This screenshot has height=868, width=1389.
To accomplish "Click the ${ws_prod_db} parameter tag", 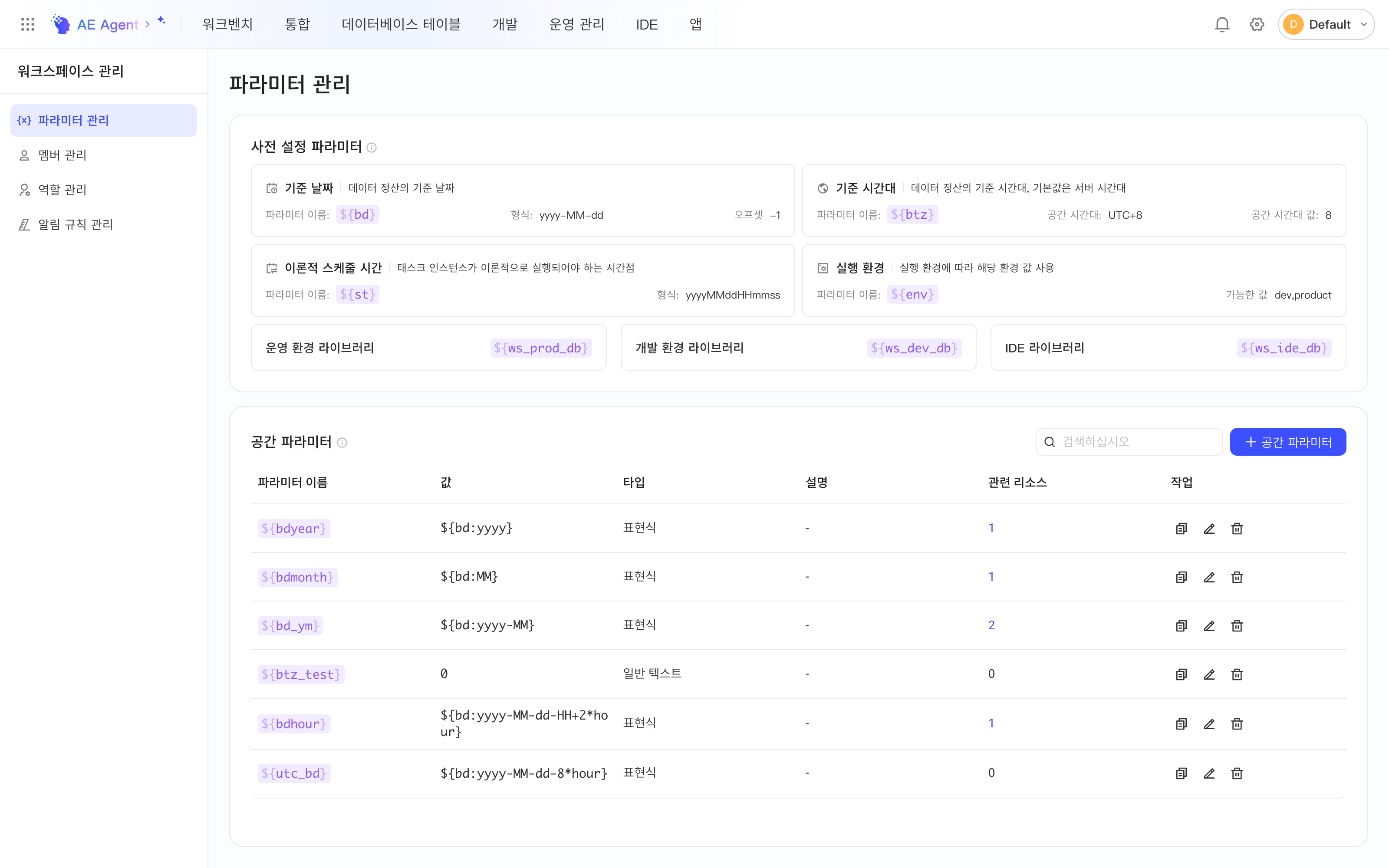I will pyautogui.click(x=541, y=348).
